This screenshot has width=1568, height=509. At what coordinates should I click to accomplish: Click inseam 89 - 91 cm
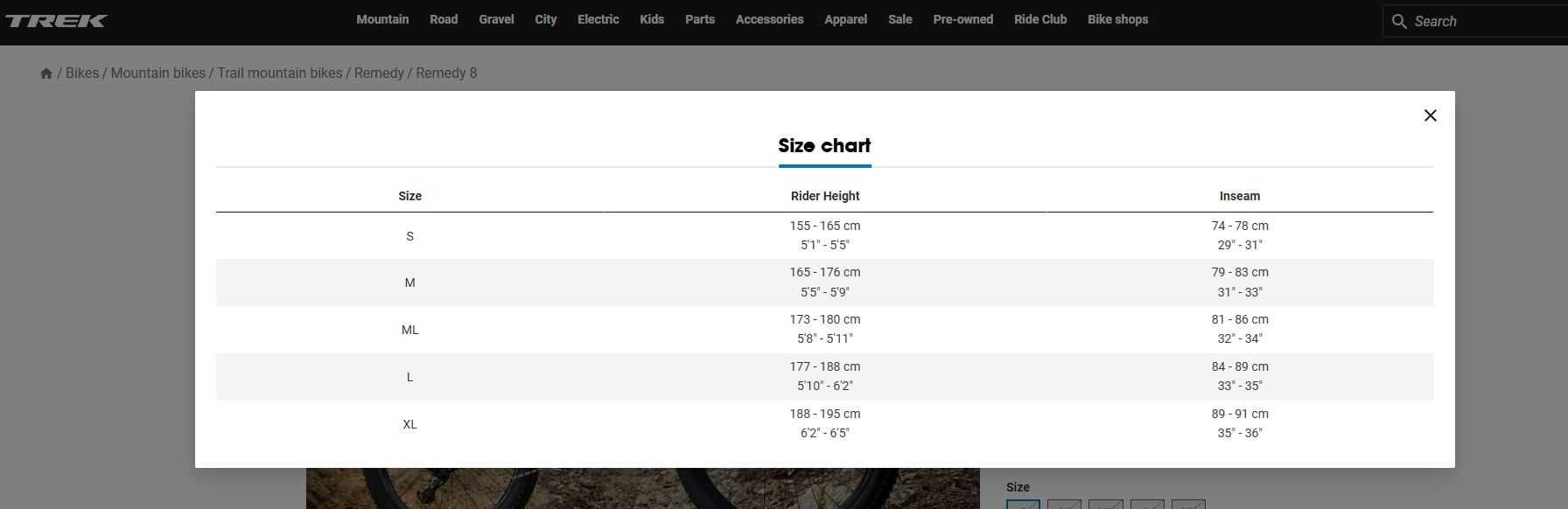1240,414
